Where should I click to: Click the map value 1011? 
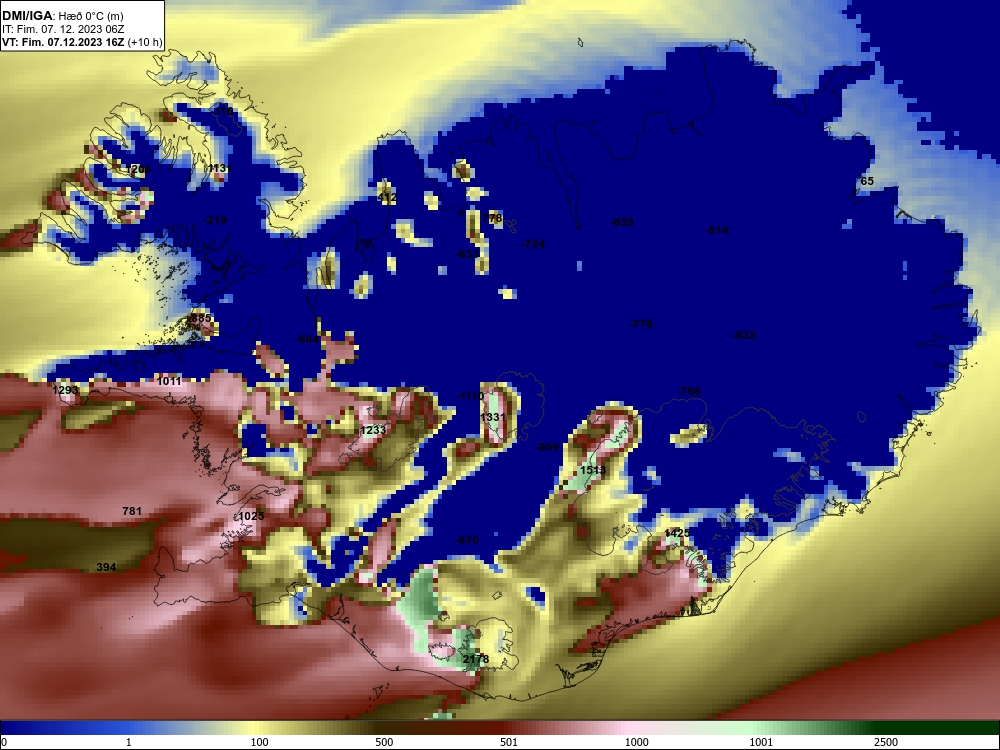click(x=169, y=381)
